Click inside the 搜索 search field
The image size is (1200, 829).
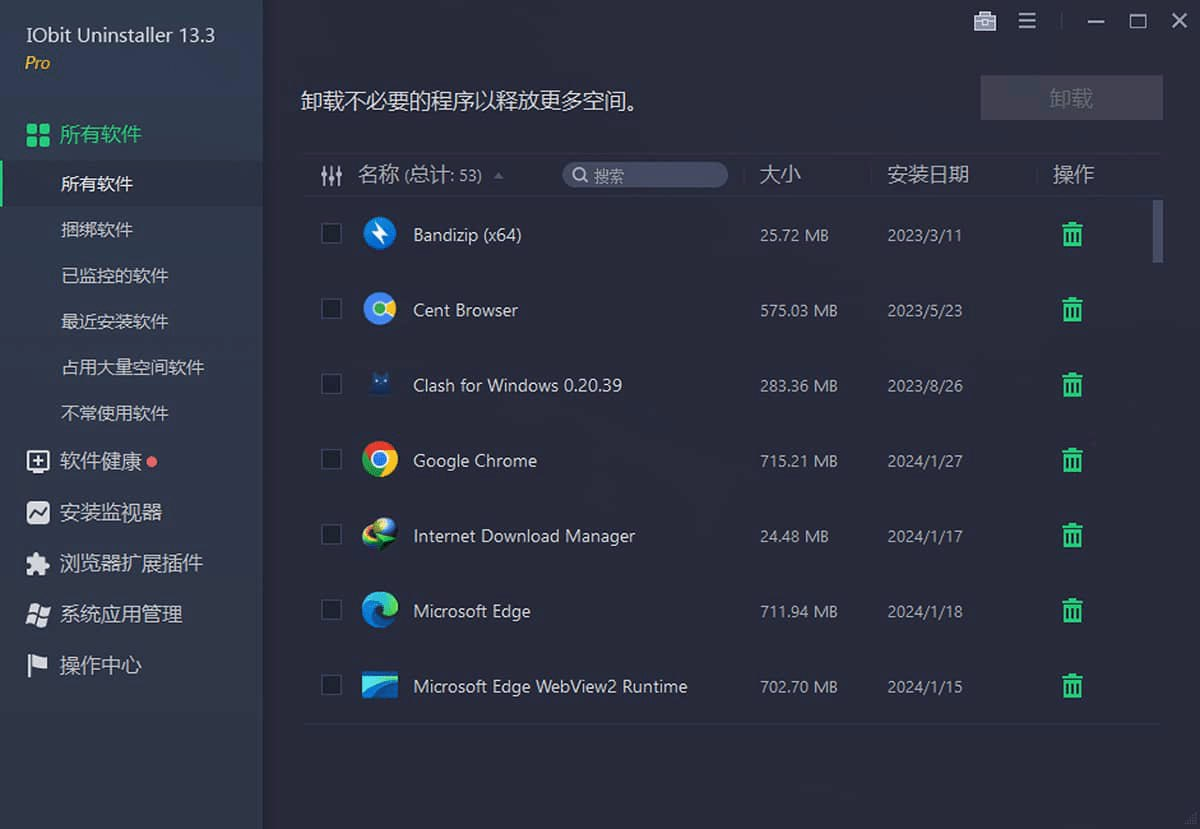tap(645, 174)
